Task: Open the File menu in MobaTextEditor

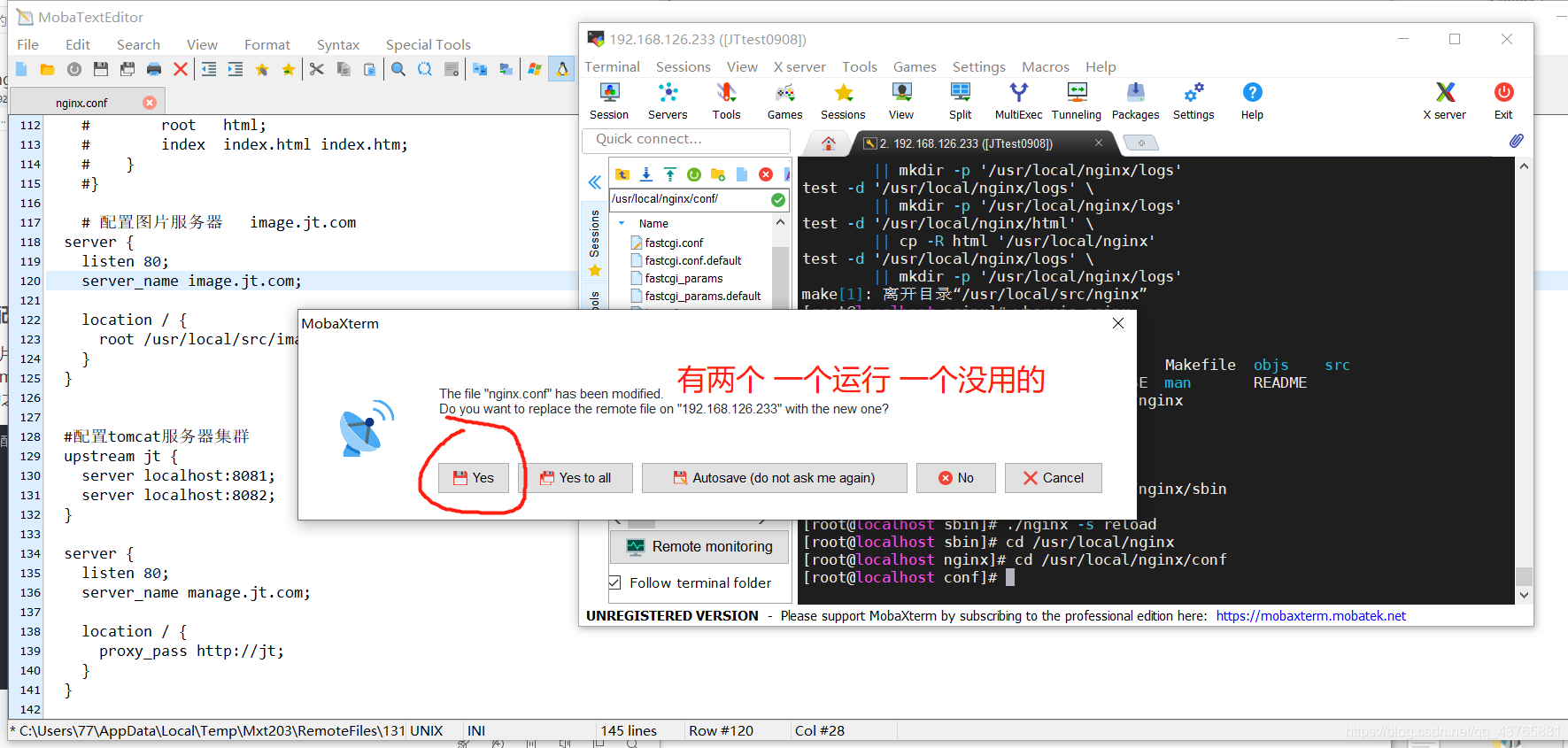Action: click(x=28, y=44)
